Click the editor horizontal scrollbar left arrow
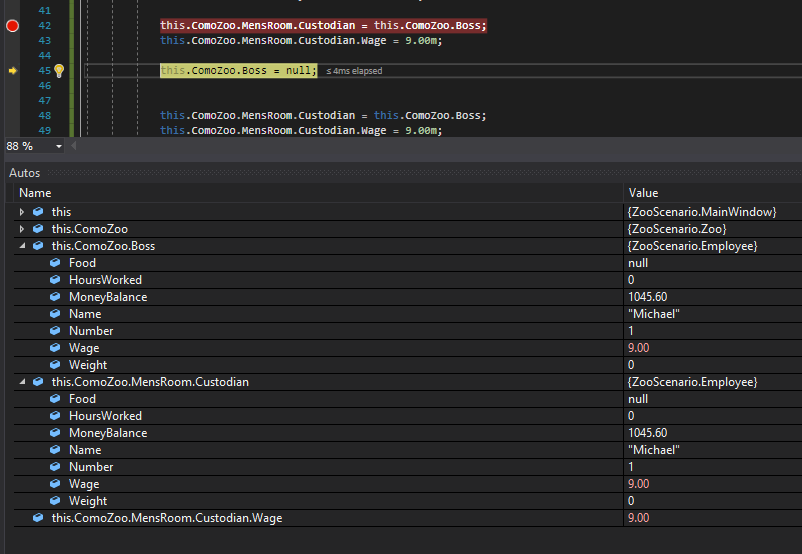Image resolution: width=802 pixels, height=554 pixels. pyautogui.click(x=75, y=147)
